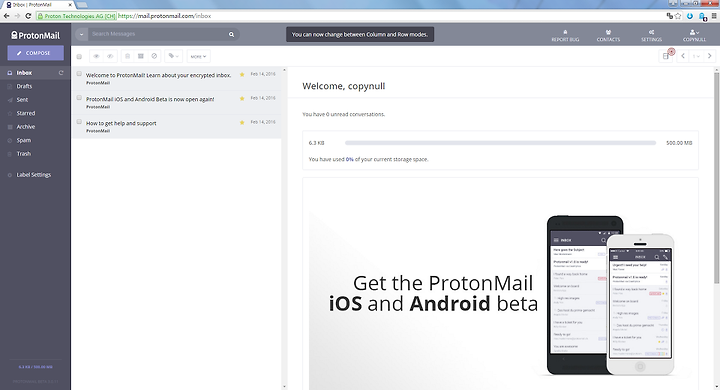The width and height of the screenshot is (720, 390).
Task: Focus the Search Messages field
Action: [x=158, y=34]
